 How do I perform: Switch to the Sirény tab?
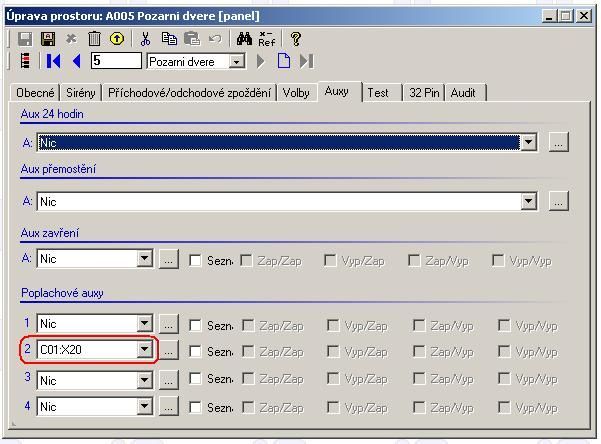pyautogui.click(x=81, y=92)
